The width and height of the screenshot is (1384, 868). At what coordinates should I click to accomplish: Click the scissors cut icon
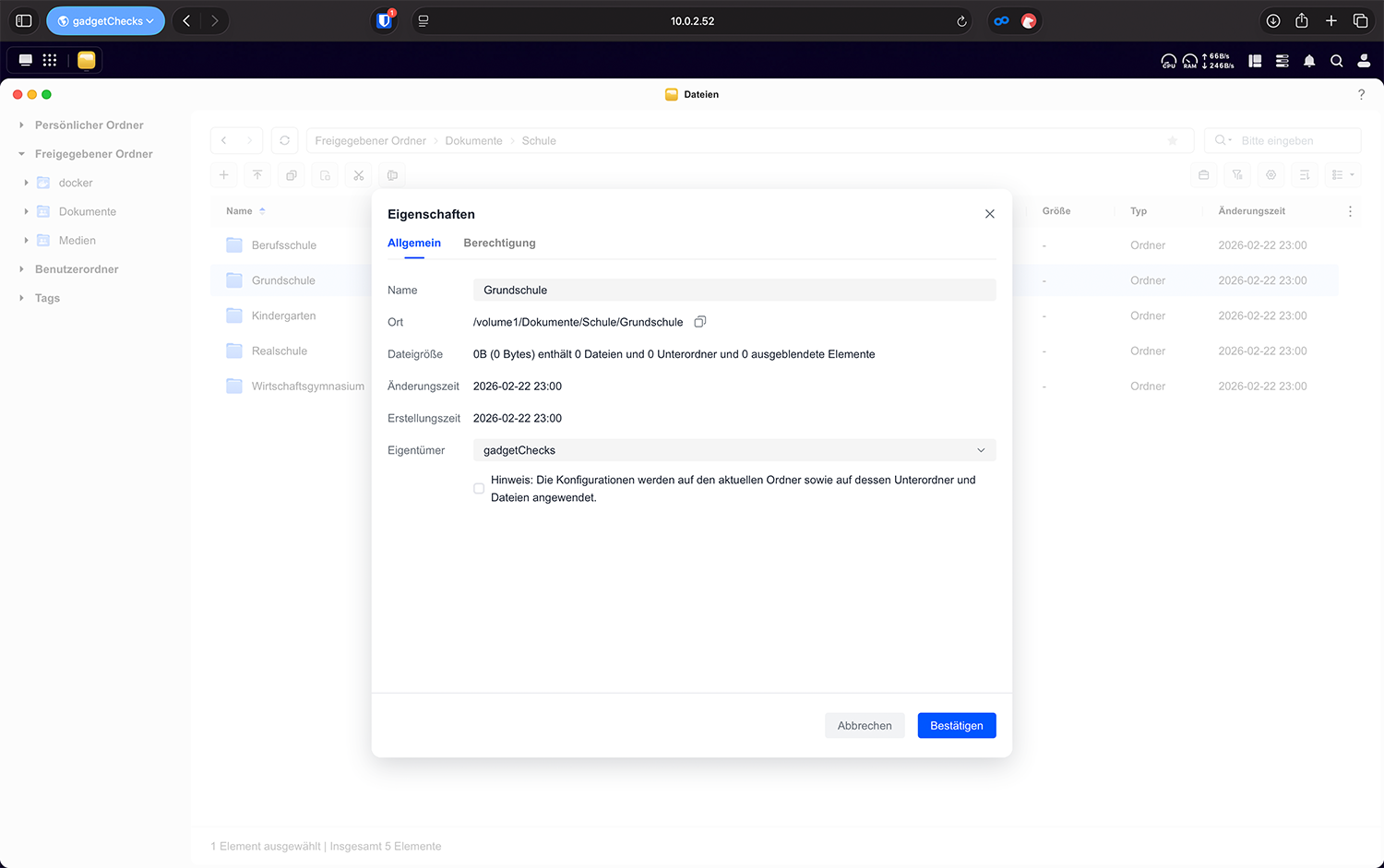click(x=359, y=175)
